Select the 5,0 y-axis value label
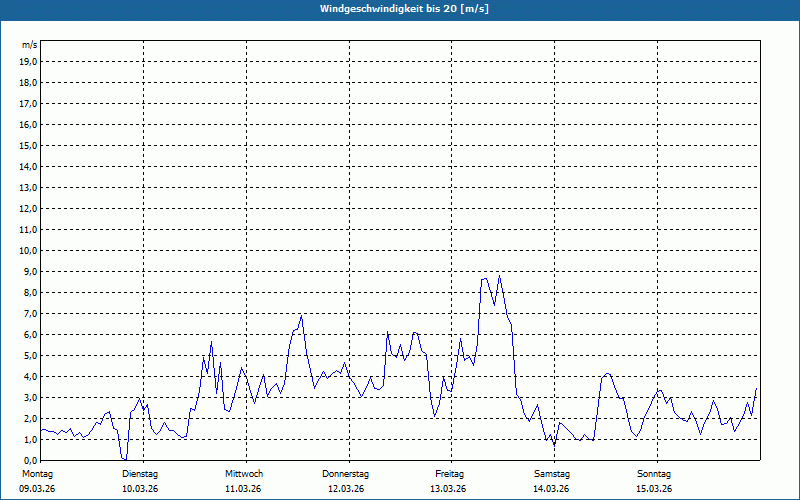This screenshot has height=500, width=800. 30,355
